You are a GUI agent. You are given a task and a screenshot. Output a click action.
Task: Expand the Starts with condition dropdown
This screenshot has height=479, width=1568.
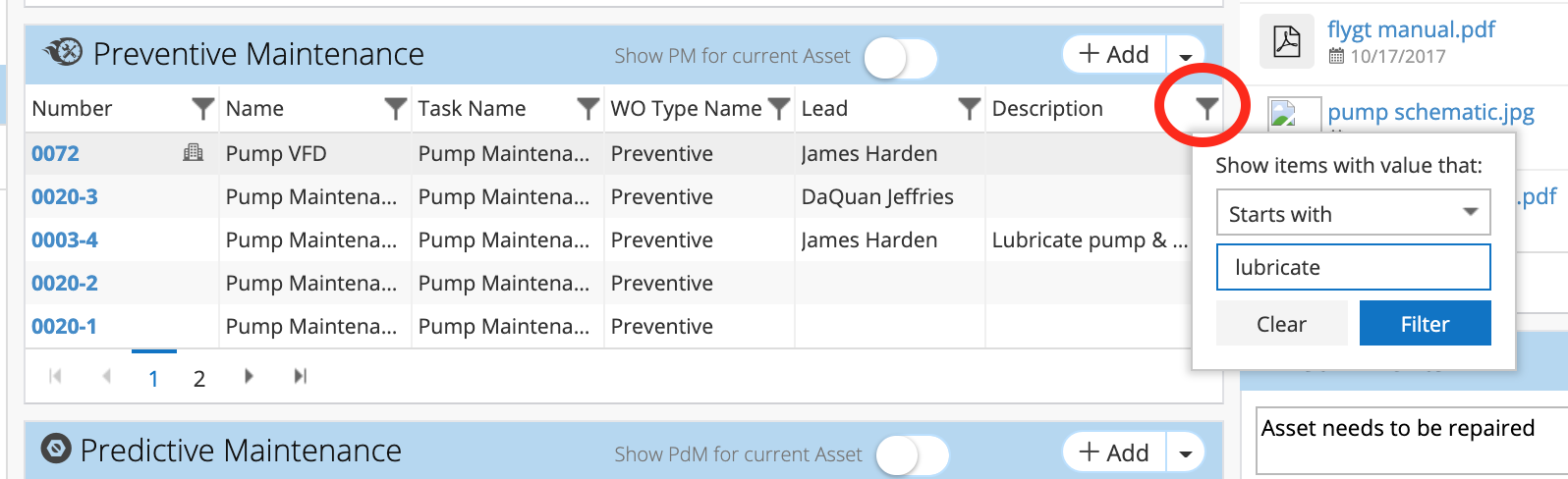(1354, 213)
